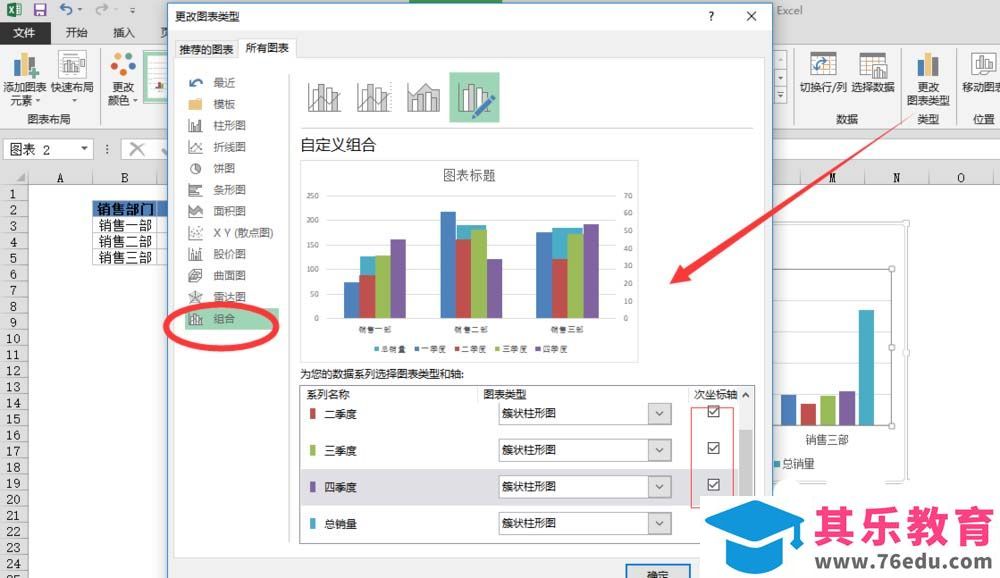Toggle secondary axis checkbox for 二季度
Screen dimensions: 1000x578
[x=714, y=412]
